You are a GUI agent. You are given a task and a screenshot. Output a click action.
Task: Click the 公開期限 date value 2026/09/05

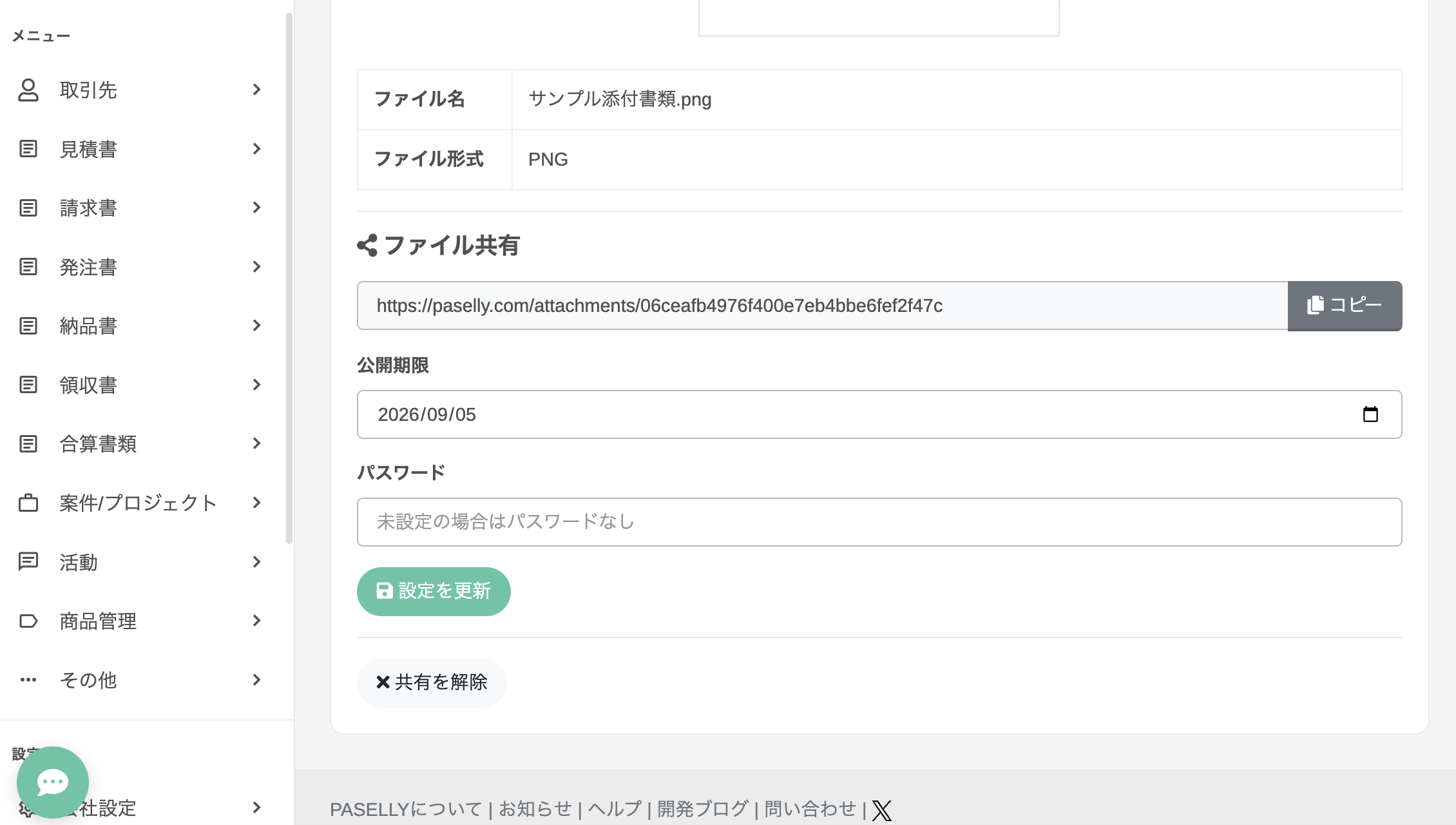coord(427,414)
